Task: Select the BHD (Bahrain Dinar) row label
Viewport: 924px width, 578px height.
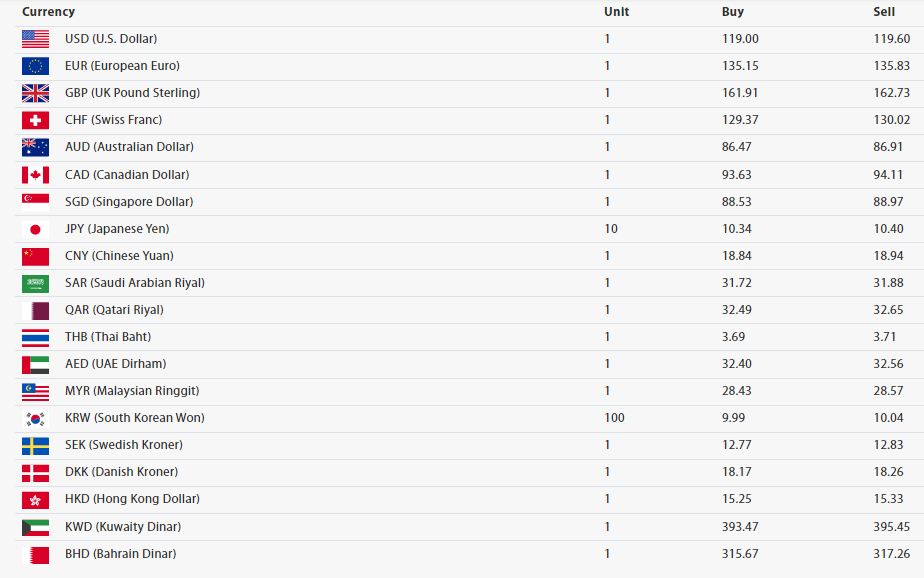Action: 120,554
